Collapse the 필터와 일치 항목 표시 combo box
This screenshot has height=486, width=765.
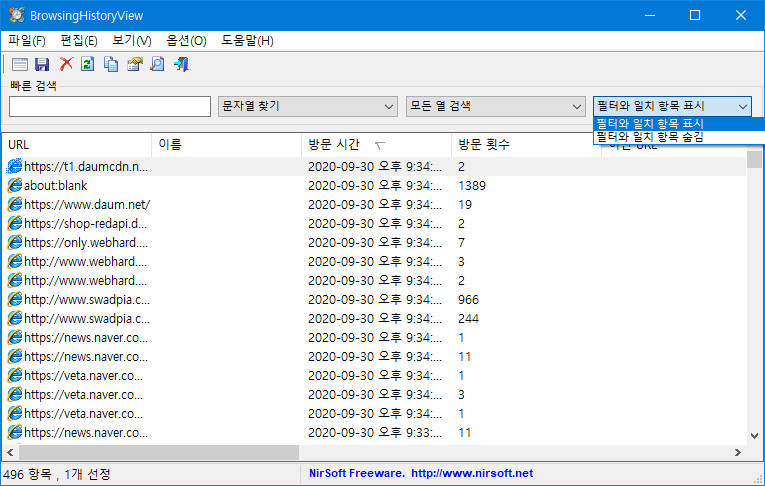[x=672, y=106]
